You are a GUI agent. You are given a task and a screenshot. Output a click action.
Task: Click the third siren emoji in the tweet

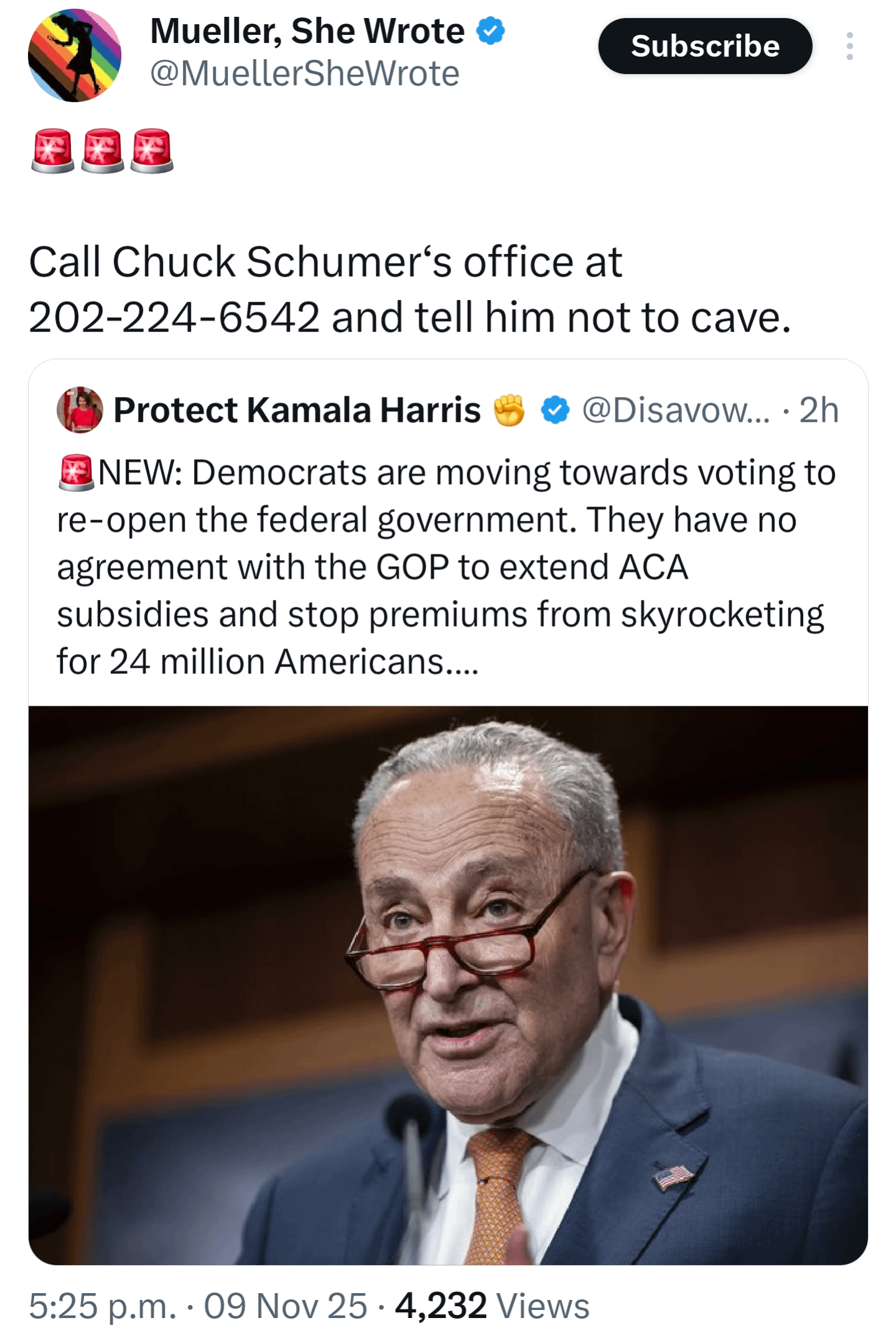click(x=152, y=151)
